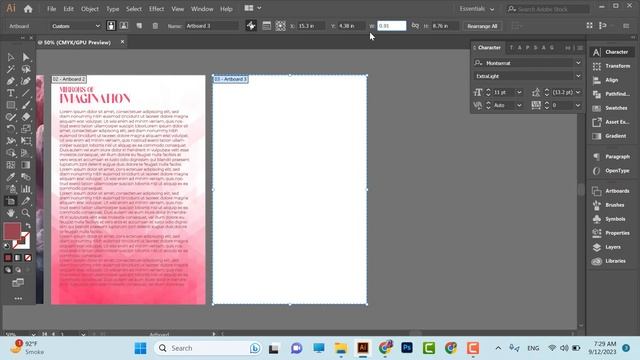Select the Magic Wand tool
640x360 pixels.
click(x=11, y=69)
